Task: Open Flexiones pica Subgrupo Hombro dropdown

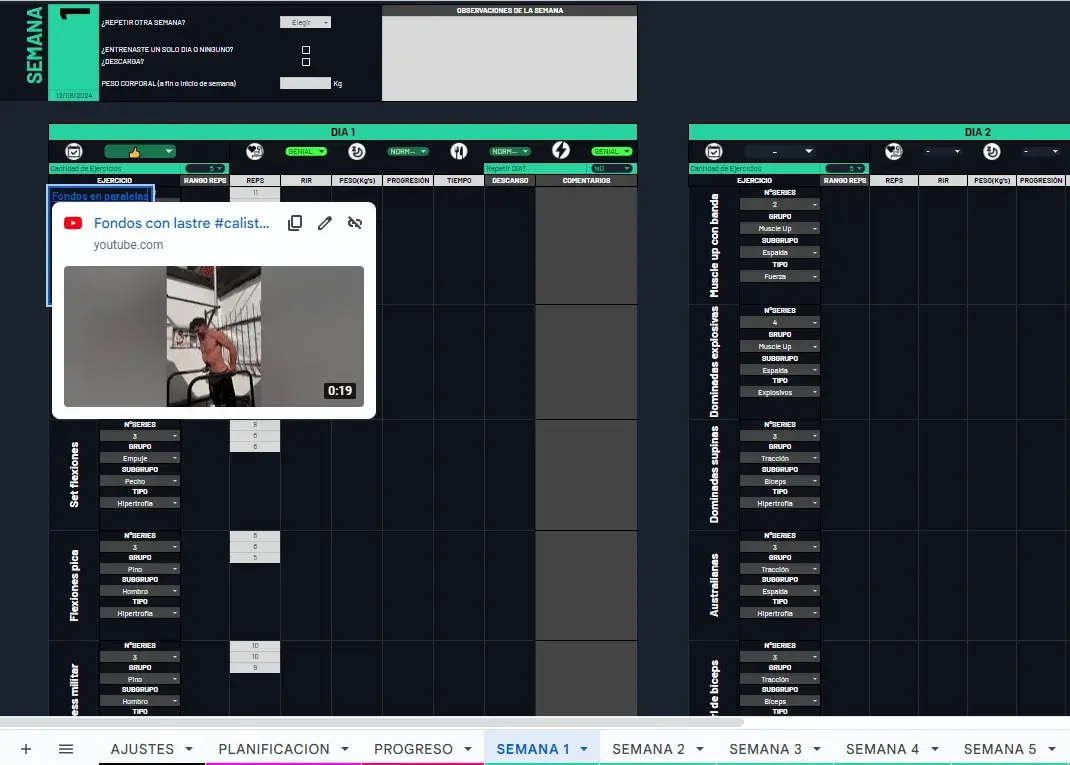Action: click(140, 592)
